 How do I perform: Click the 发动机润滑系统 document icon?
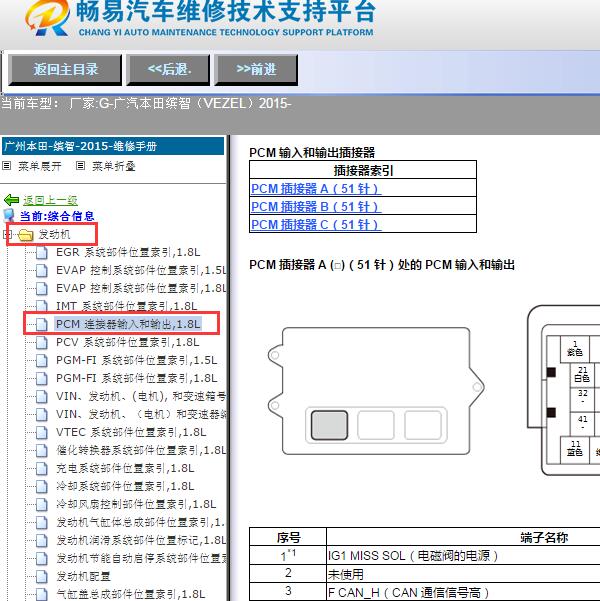pyautogui.click(x=41, y=541)
